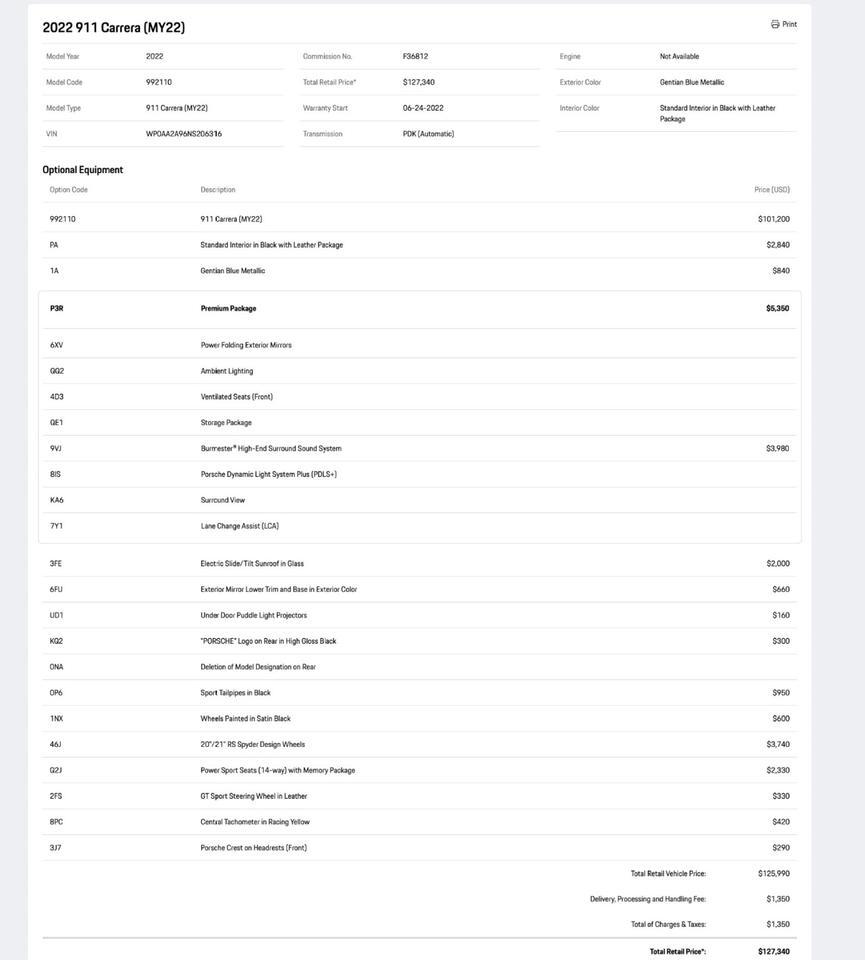Click the Description column header
The height and width of the screenshot is (960, 865).
click(x=218, y=190)
